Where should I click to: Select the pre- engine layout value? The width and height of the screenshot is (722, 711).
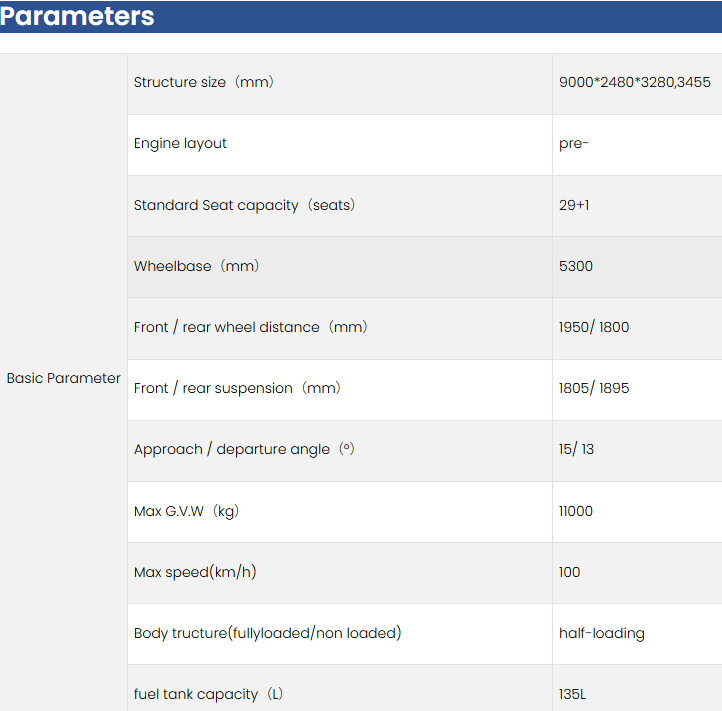point(574,143)
